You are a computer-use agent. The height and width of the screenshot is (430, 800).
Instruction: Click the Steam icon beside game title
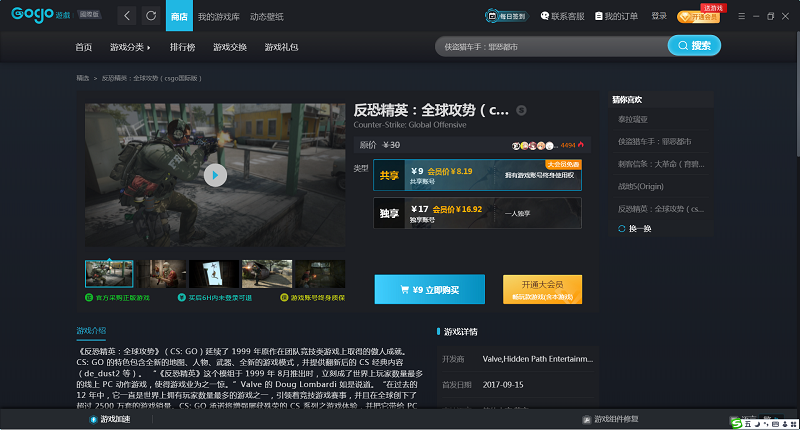(x=521, y=110)
